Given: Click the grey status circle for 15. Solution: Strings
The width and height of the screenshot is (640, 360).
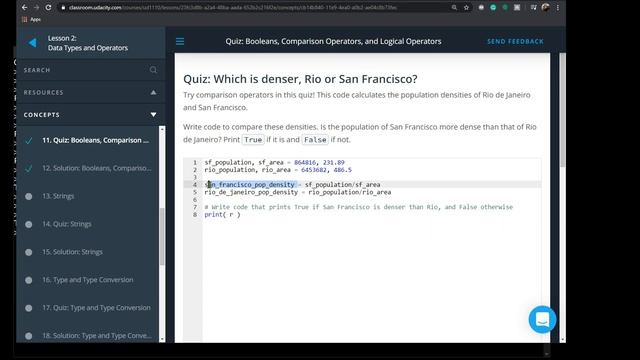Looking at the screenshot, I should [x=29, y=252].
